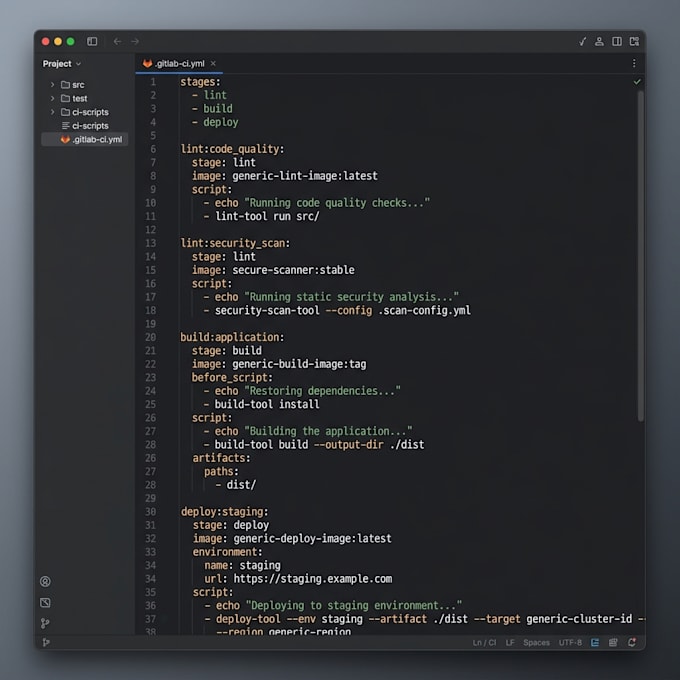Click the split editor layout icon
The height and width of the screenshot is (680, 680).
(x=617, y=41)
